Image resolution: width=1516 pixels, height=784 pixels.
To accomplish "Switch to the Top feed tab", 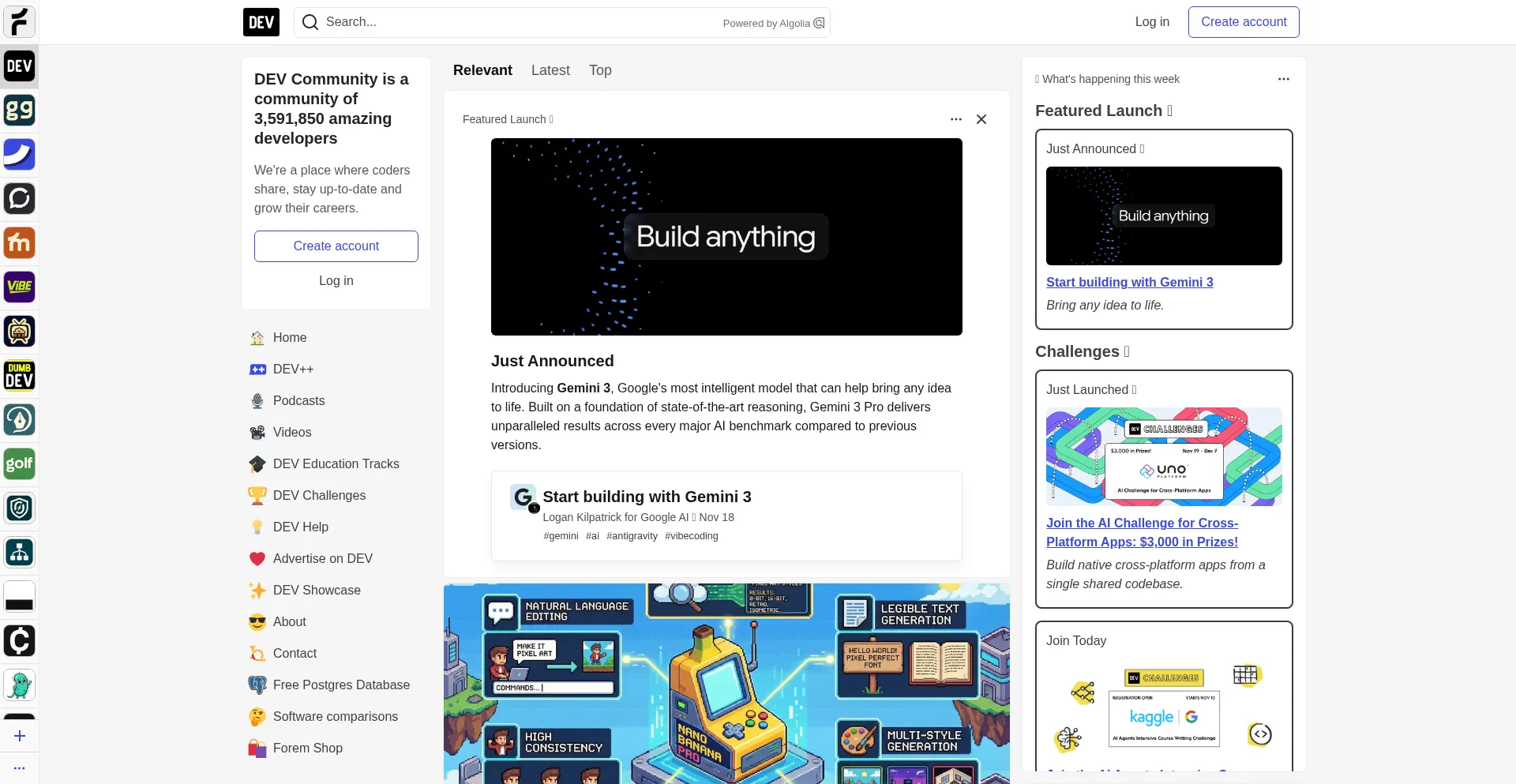I will point(600,70).
